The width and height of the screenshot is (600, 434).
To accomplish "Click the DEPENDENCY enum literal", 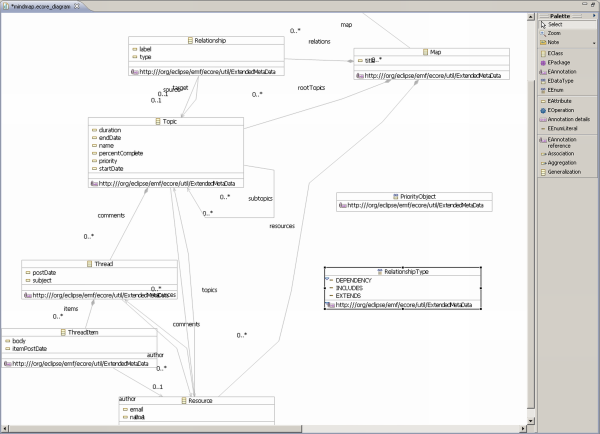I will (350, 280).
